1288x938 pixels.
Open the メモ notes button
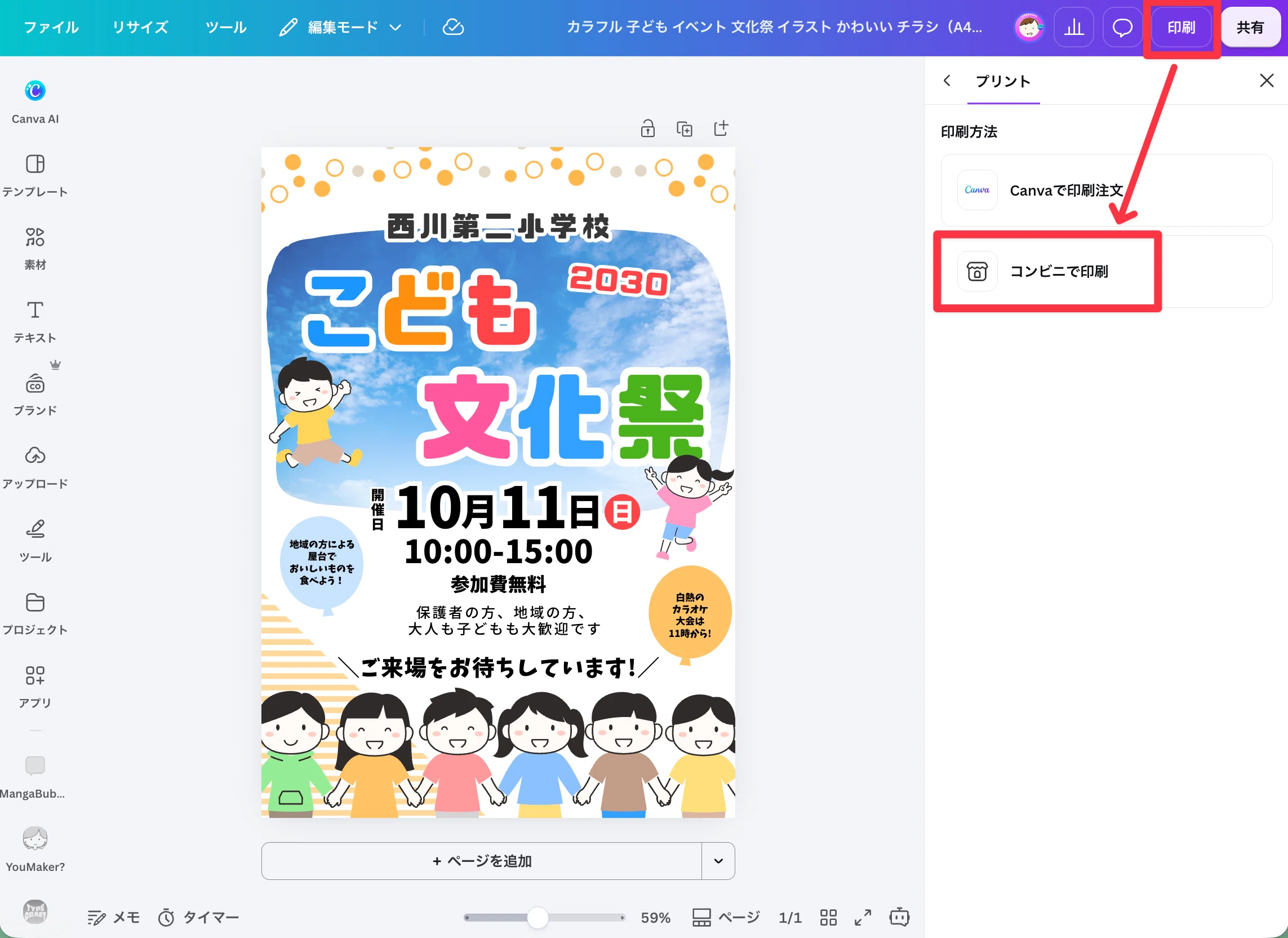click(x=114, y=917)
